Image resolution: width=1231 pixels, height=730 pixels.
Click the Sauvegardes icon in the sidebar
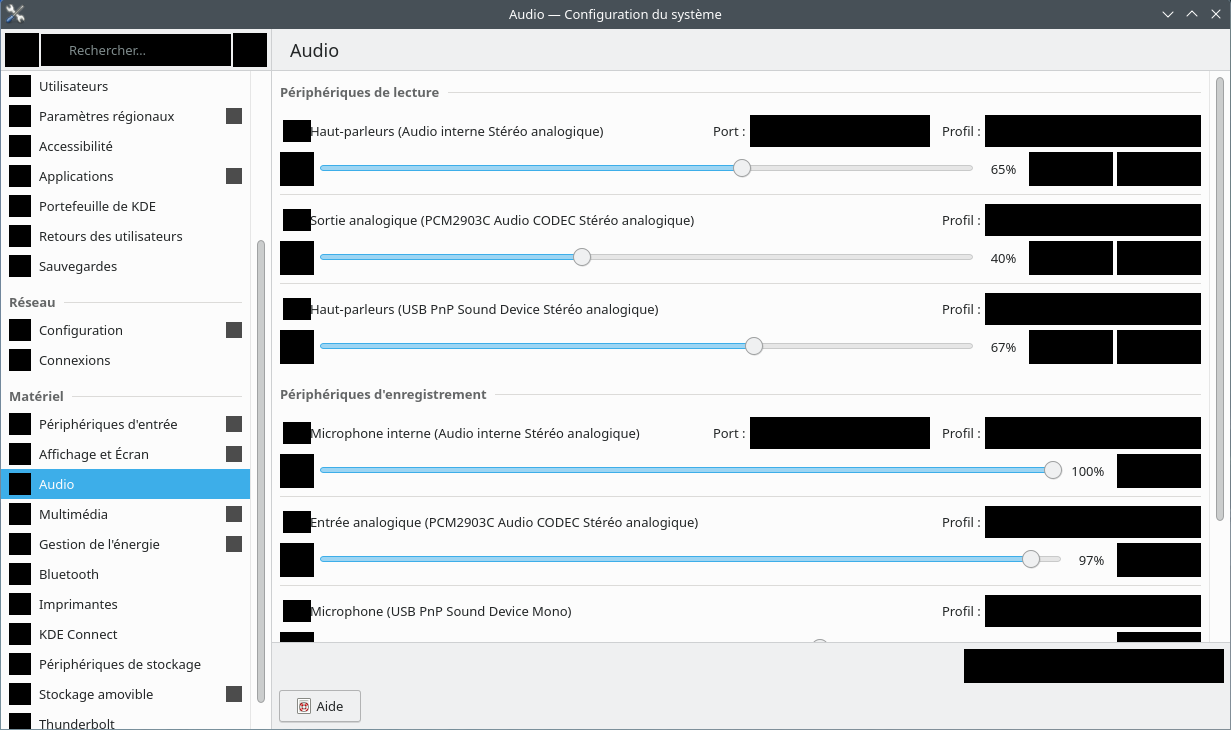tap(20, 267)
